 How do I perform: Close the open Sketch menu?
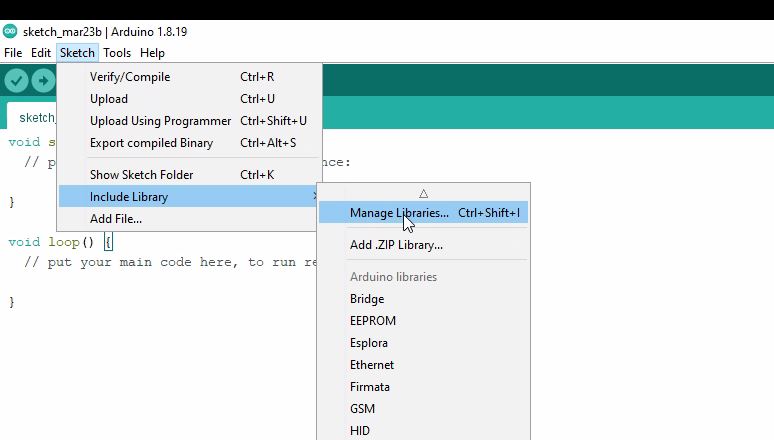click(77, 53)
